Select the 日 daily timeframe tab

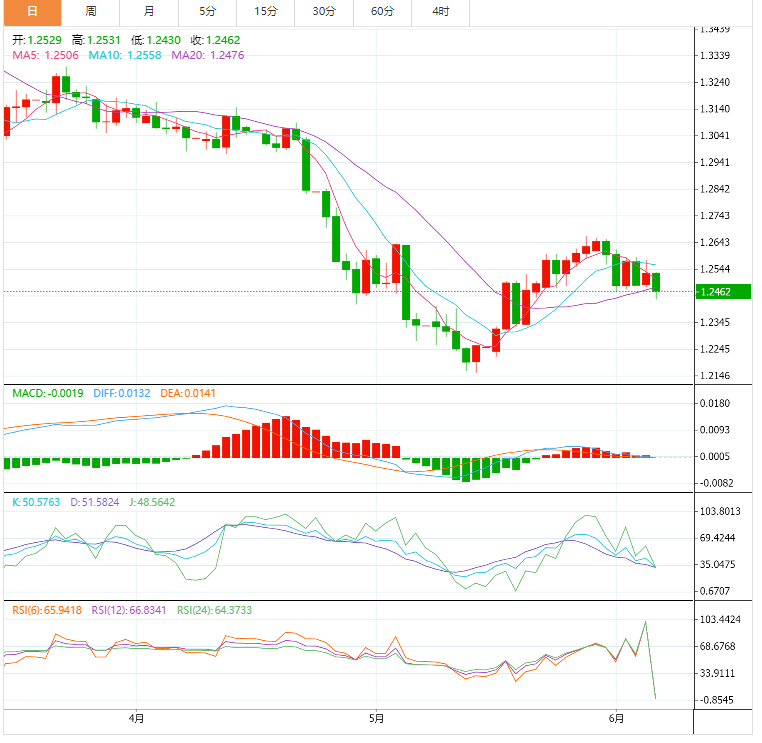pos(33,12)
